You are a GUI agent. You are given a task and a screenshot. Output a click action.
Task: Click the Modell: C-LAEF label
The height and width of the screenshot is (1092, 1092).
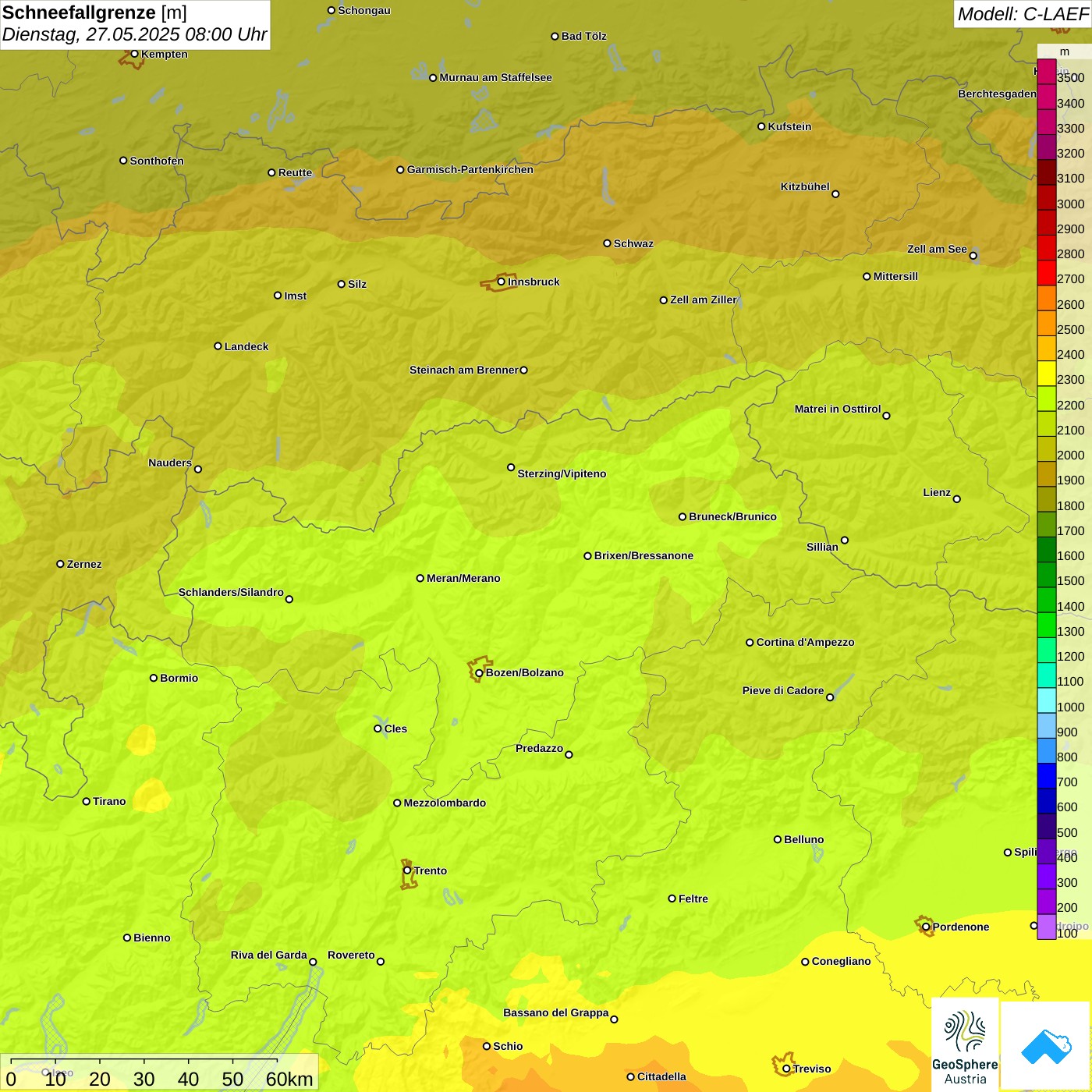tap(1023, 14)
